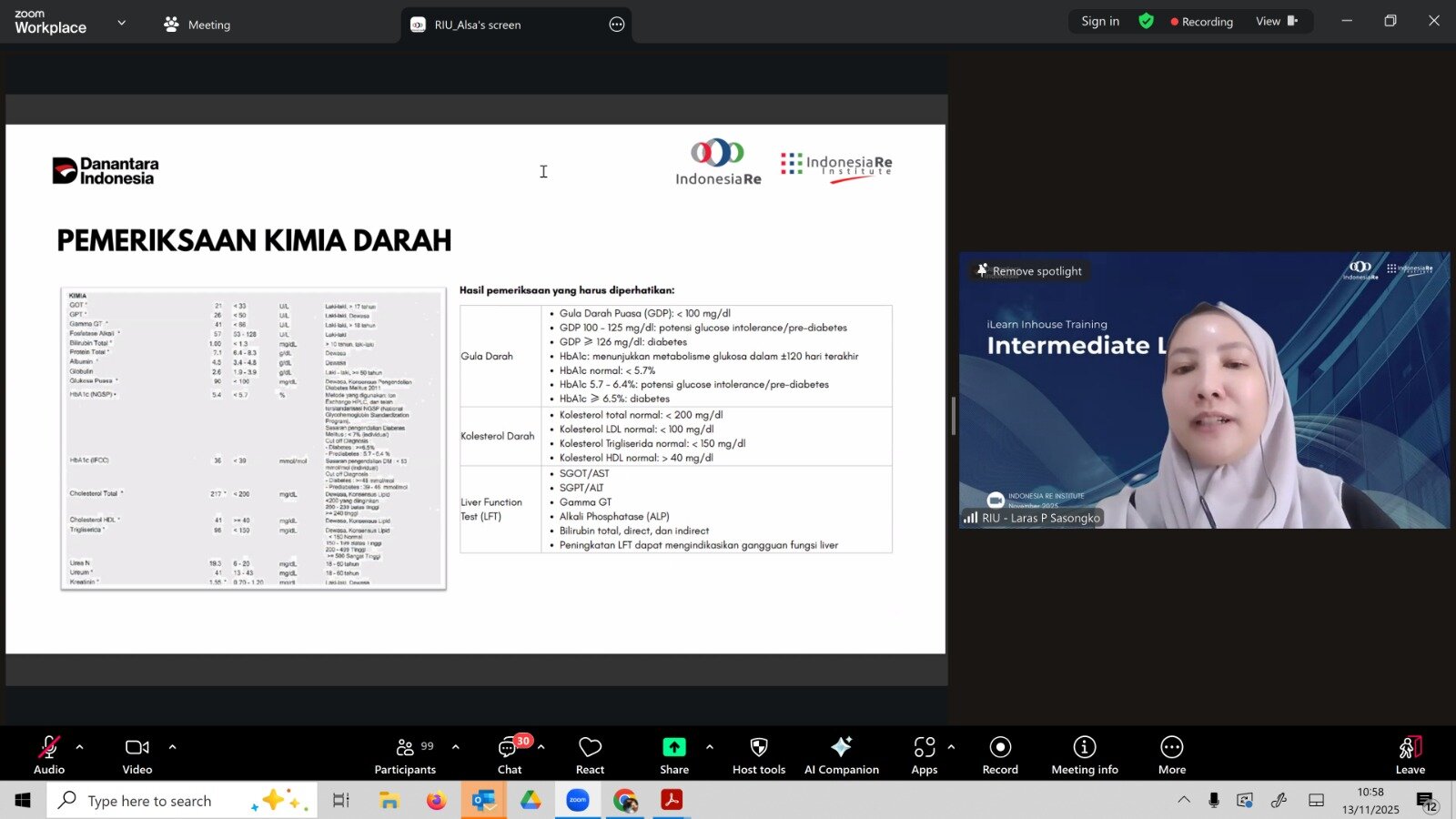Viewport: 1456px width, 819px height.
Task: Click the Sign in button
Action: click(1100, 21)
